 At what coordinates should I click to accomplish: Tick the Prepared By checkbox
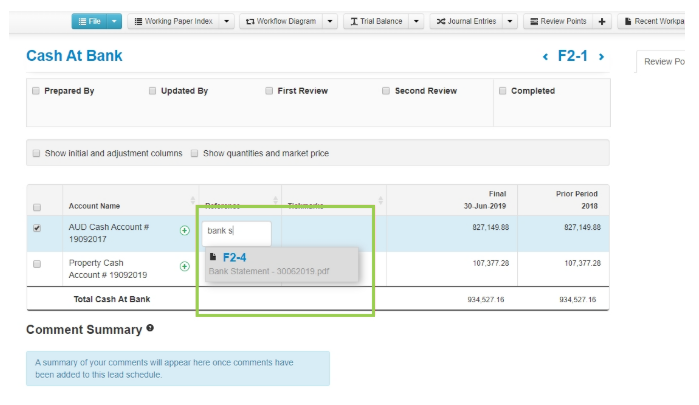(x=36, y=91)
